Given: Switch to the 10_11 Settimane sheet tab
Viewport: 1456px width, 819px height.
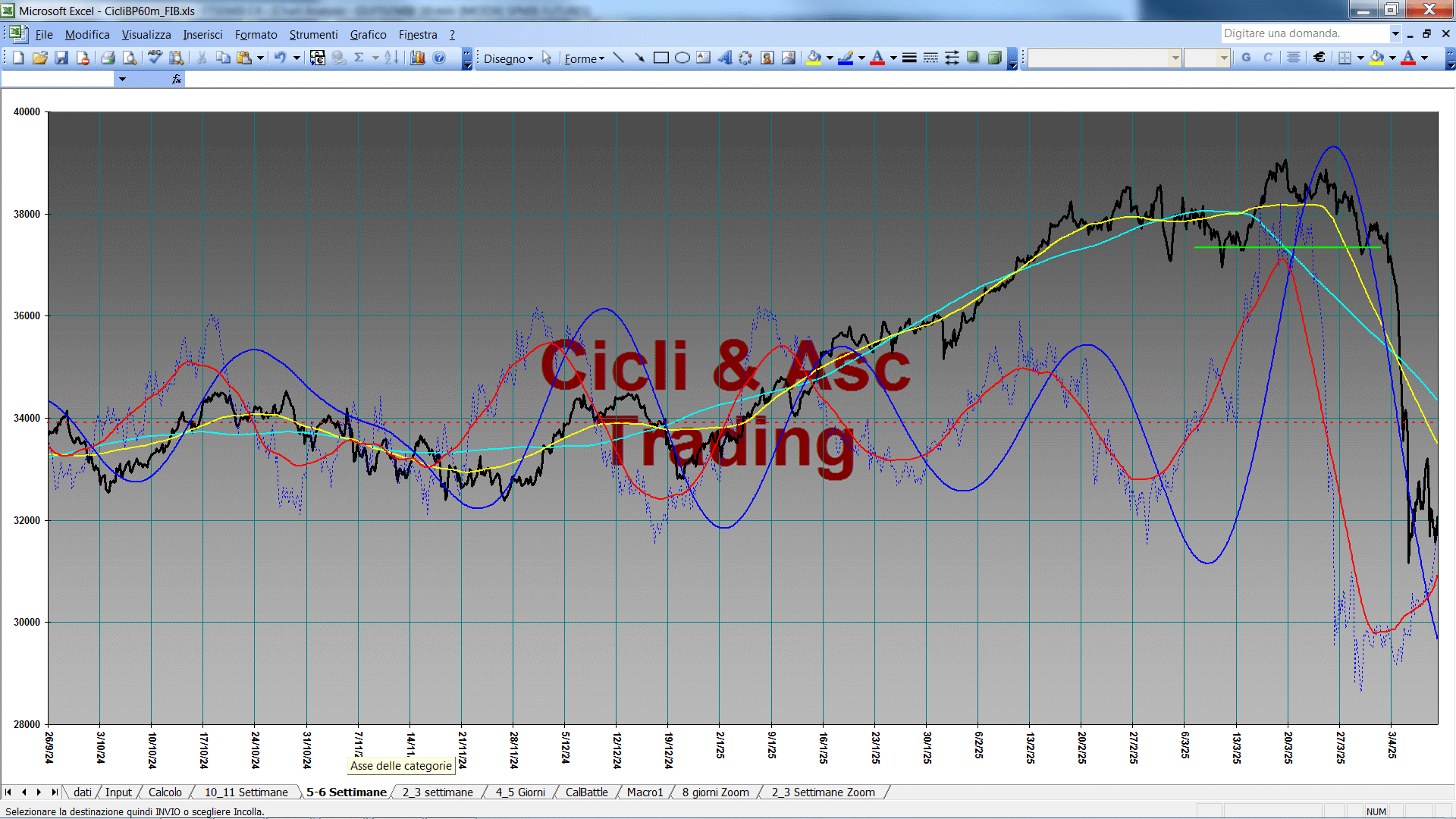Looking at the screenshot, I should (x=246, y=792).
